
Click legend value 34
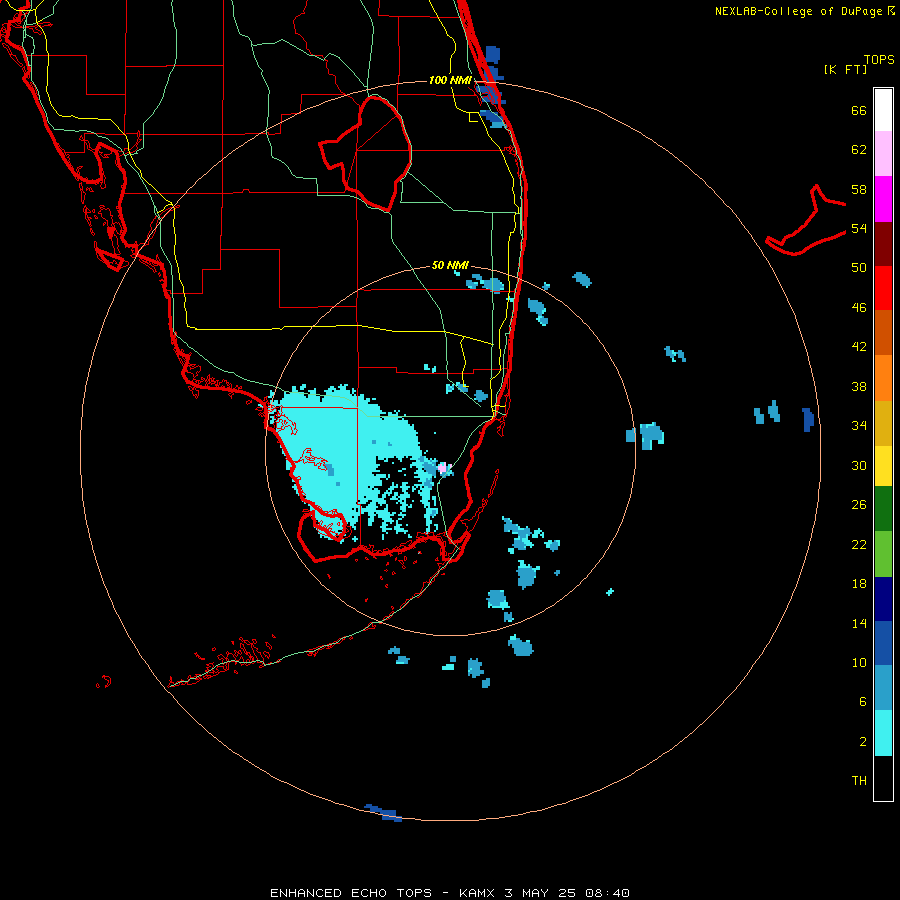point(859,426)
